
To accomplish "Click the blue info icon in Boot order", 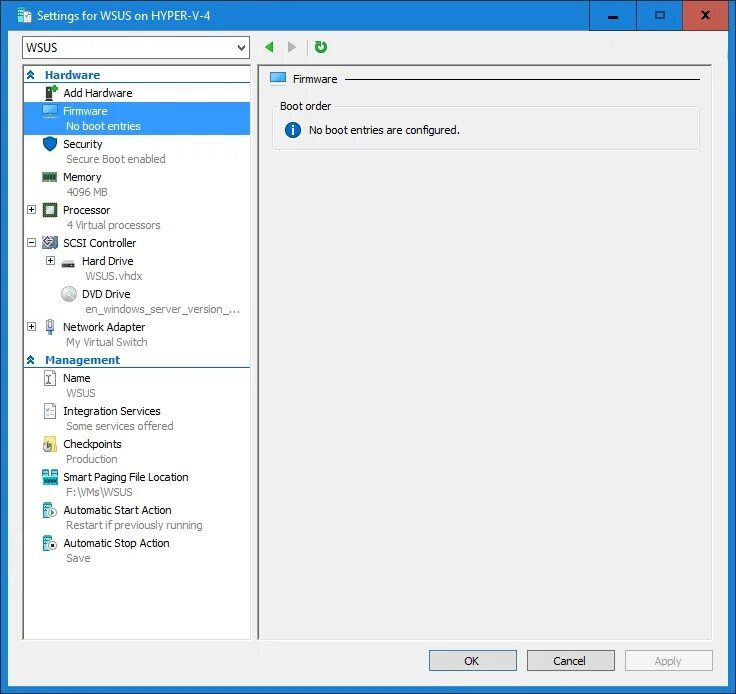I will point(293,130).
